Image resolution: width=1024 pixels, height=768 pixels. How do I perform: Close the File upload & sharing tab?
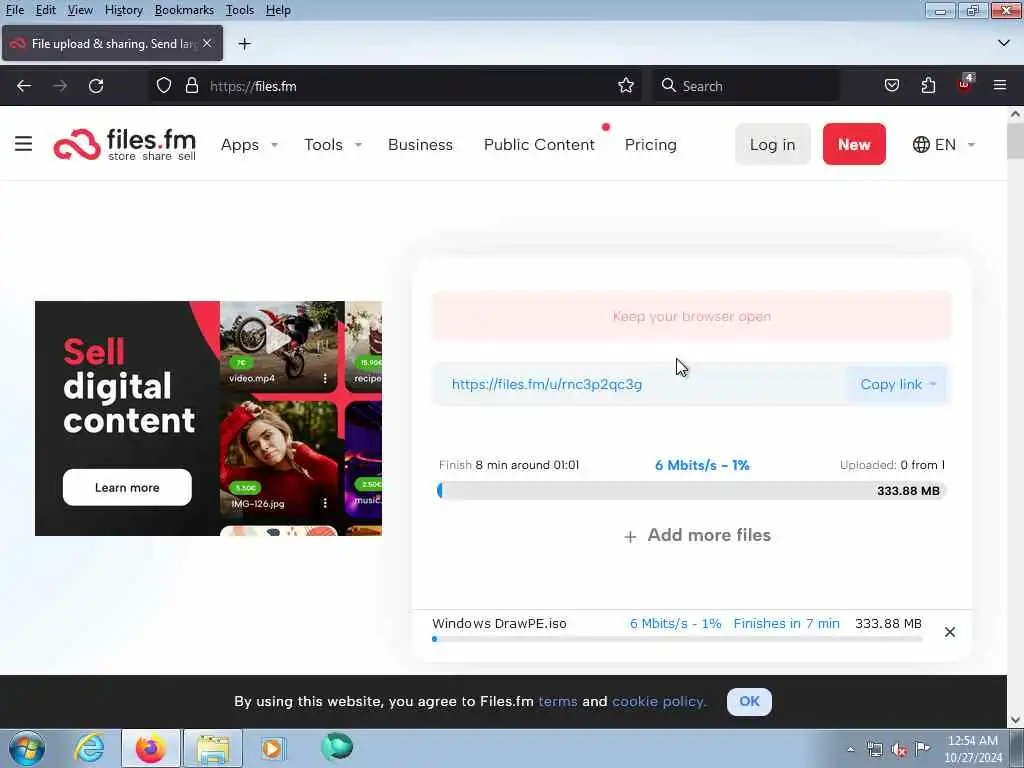tap(207, 43)
